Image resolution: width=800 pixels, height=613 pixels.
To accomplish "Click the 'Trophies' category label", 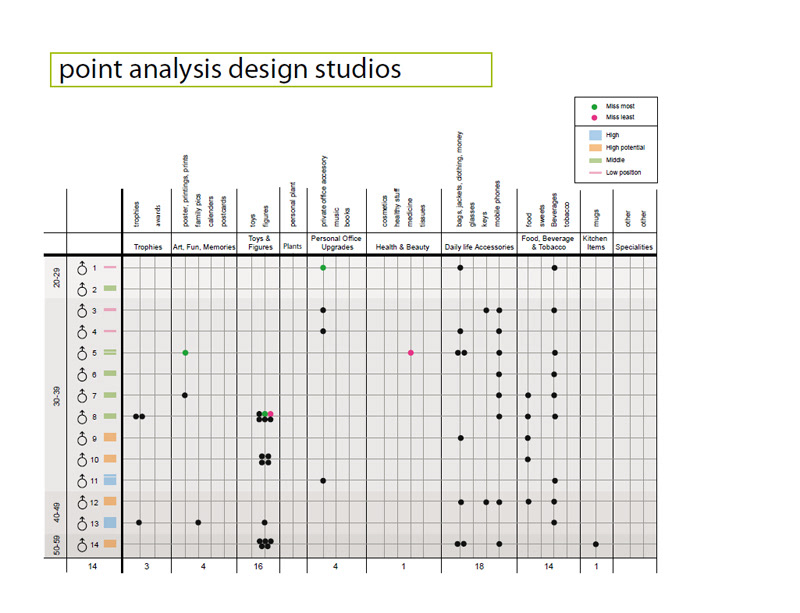I will click(x=148, y=247).
